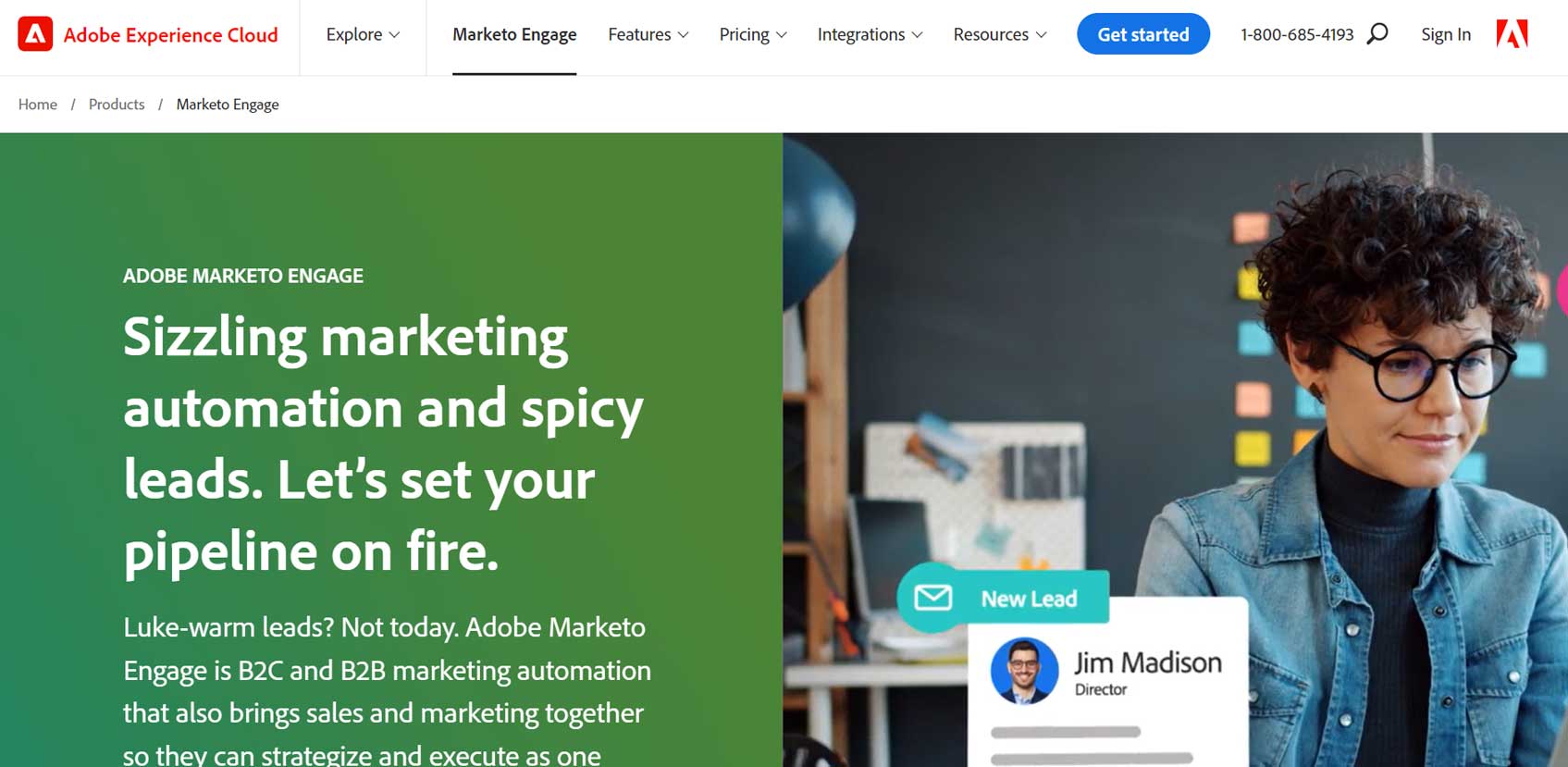Click the Marketo Engage breadcrumb text
Viewport: 1568px width, 767px height.
pos(228,105)
